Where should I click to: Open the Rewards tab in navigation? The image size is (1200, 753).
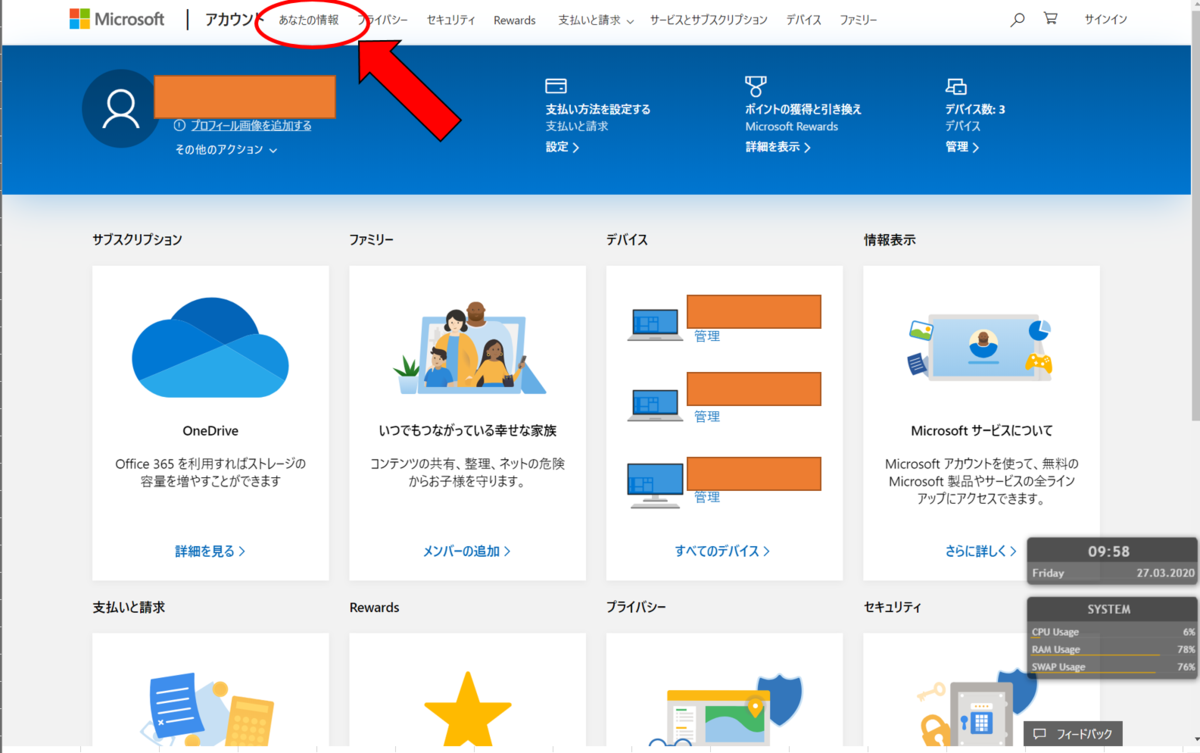515,20
